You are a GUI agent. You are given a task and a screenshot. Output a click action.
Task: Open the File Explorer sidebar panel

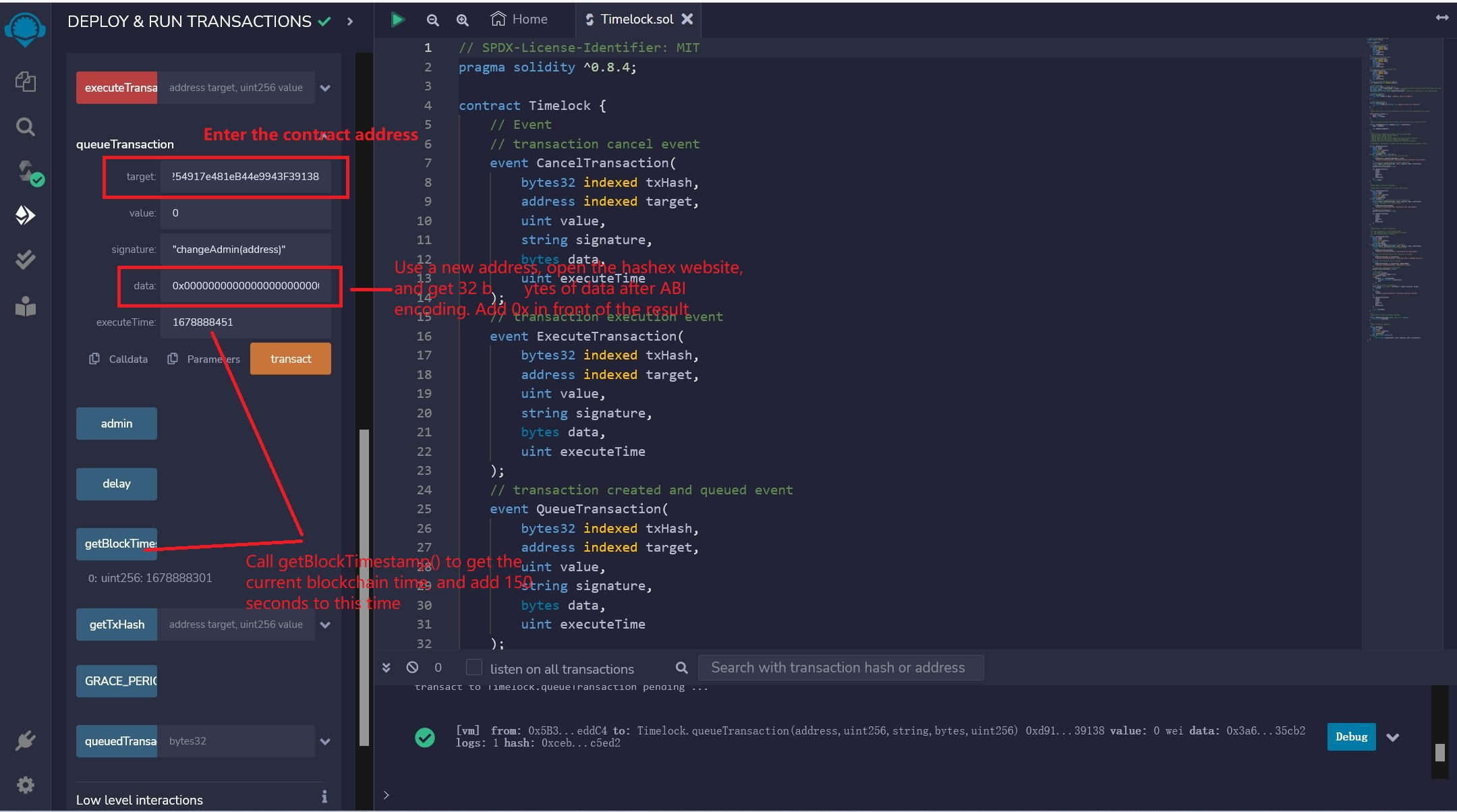pos(26,82)
